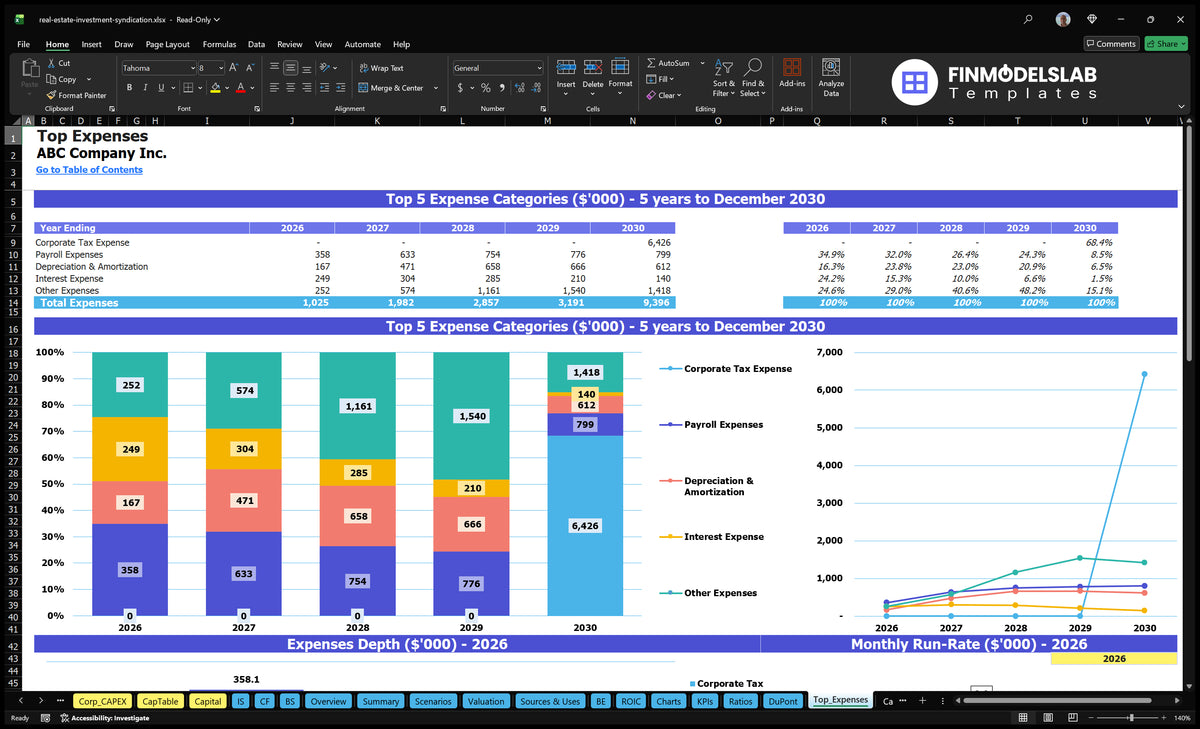The image size is (1200, 729).
Task: Click Decrease Decimal icon
Action: pos(534,88)
